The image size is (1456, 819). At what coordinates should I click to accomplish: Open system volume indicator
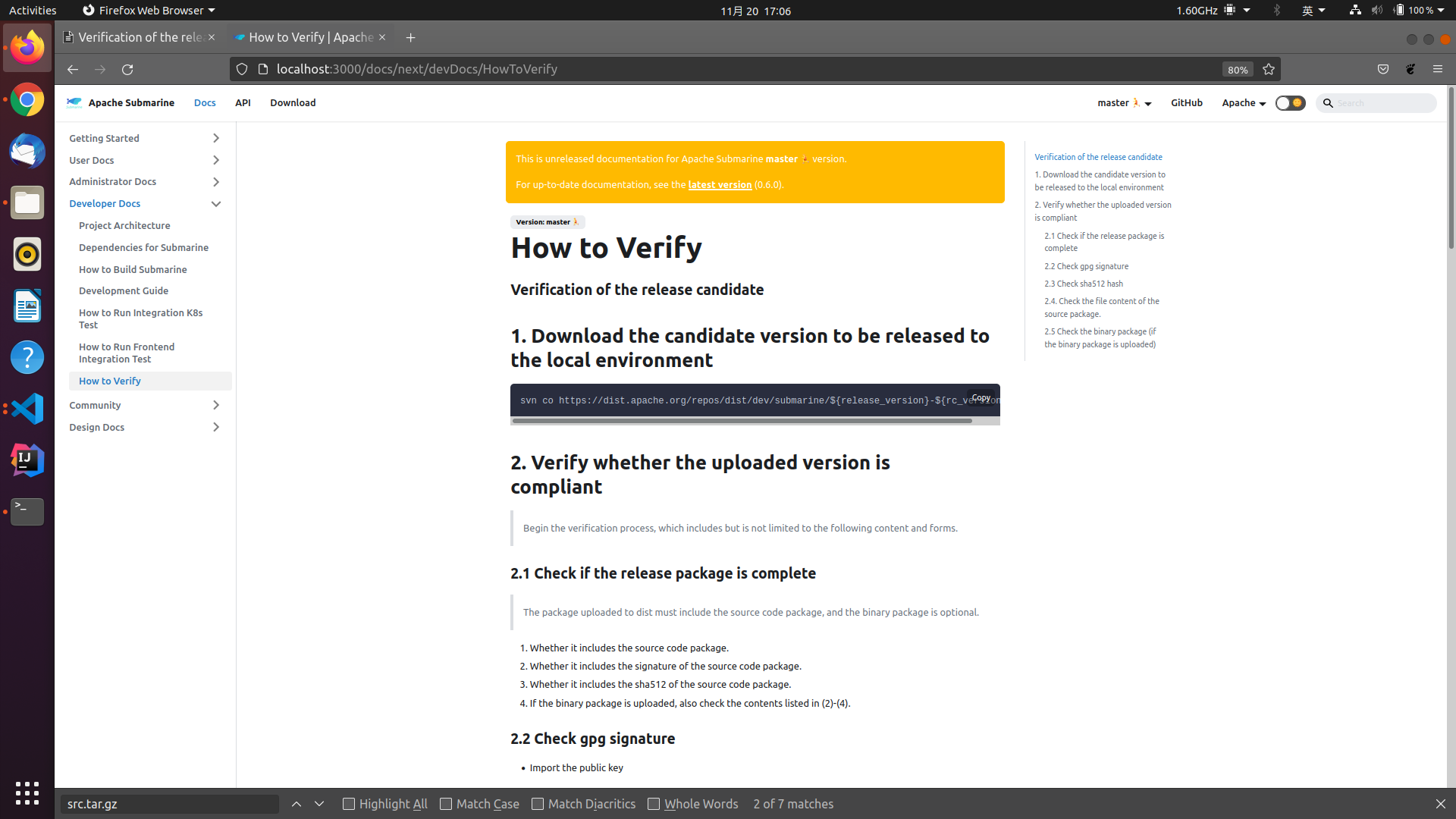[1377, 10]
